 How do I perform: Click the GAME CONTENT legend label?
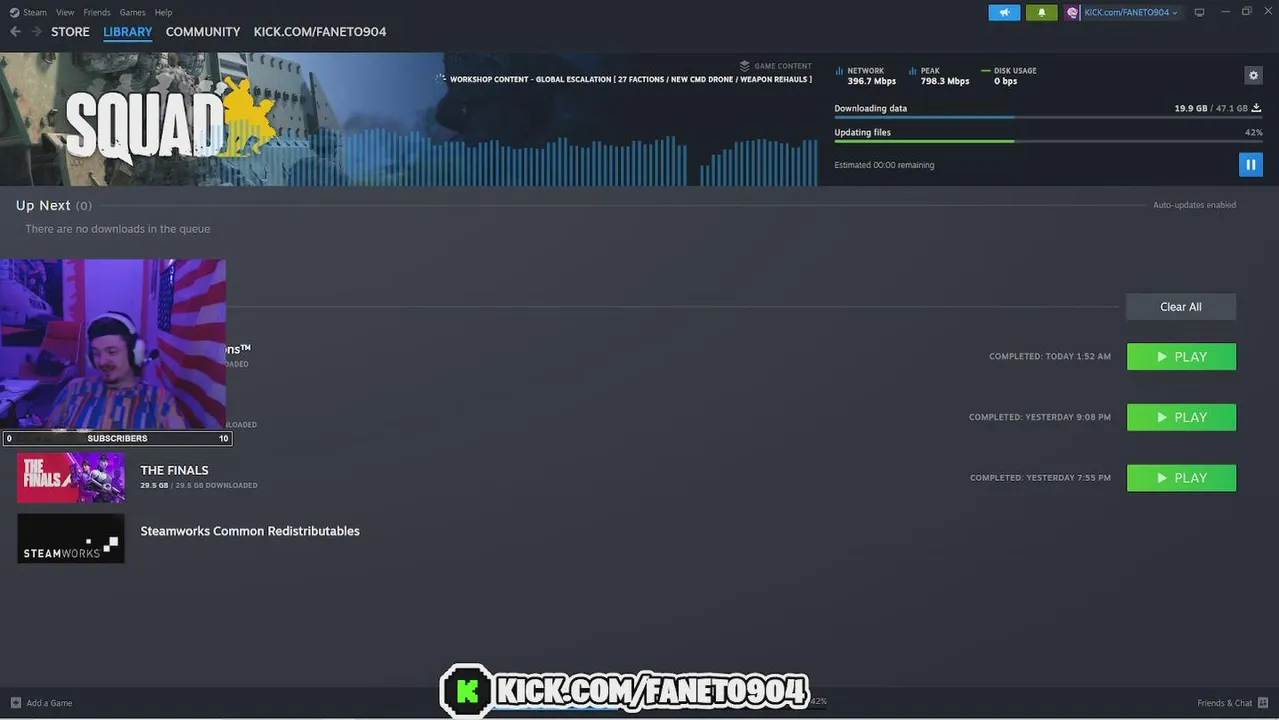(x=776, y=66)
